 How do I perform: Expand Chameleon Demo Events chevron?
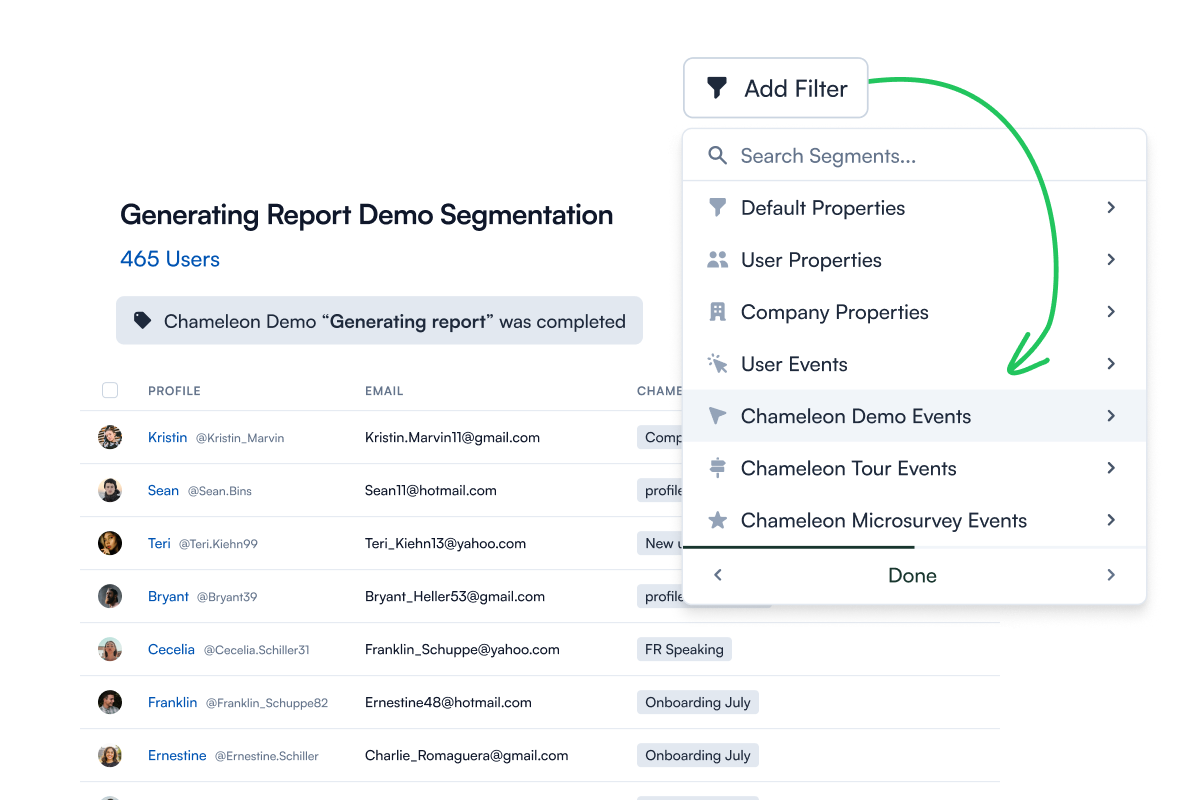[x=1111, y=415]
